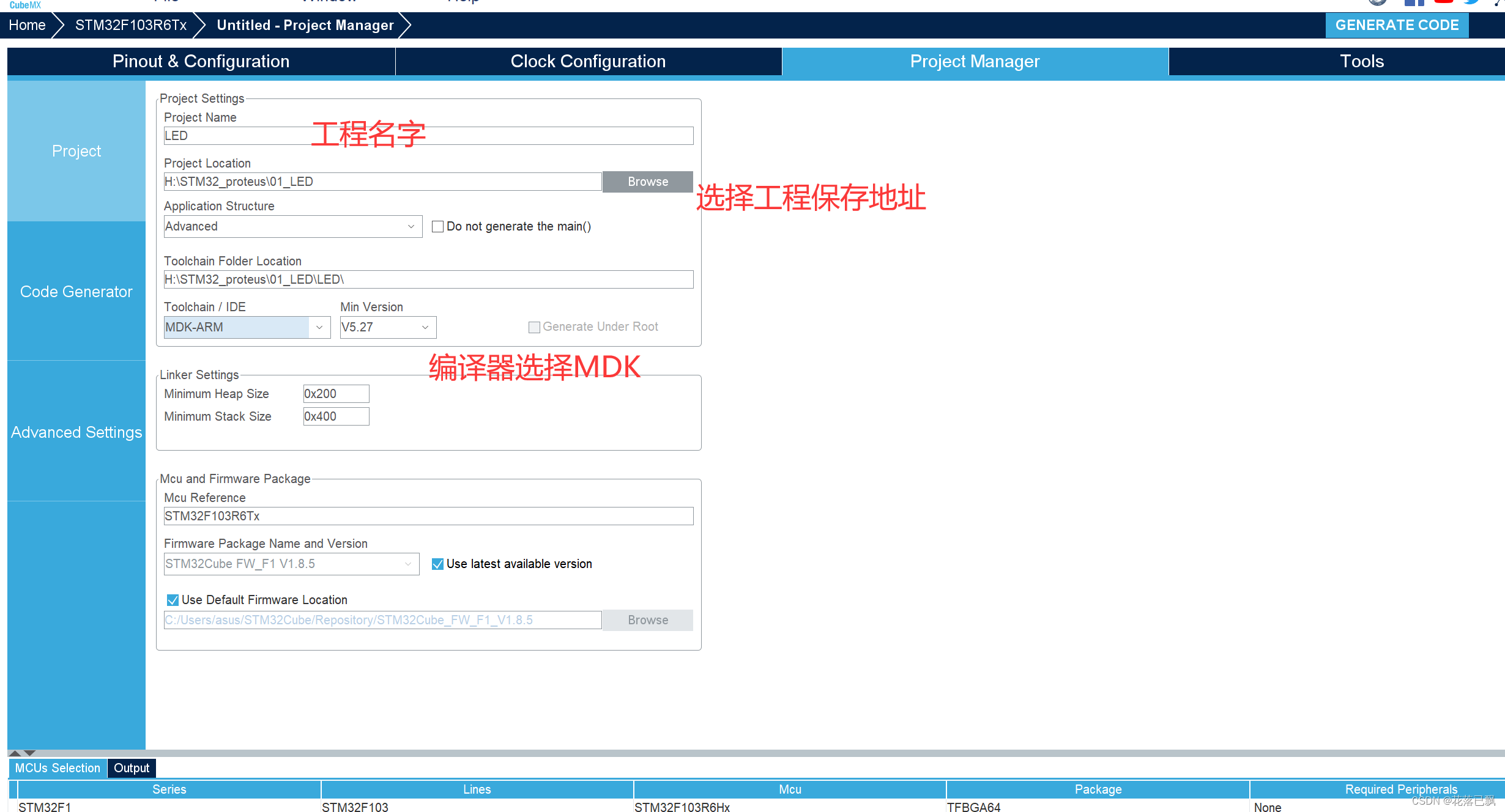Toggle the Generate Under Root checkbox
Screen dimensions: 1505x812
tap(534, 327)
